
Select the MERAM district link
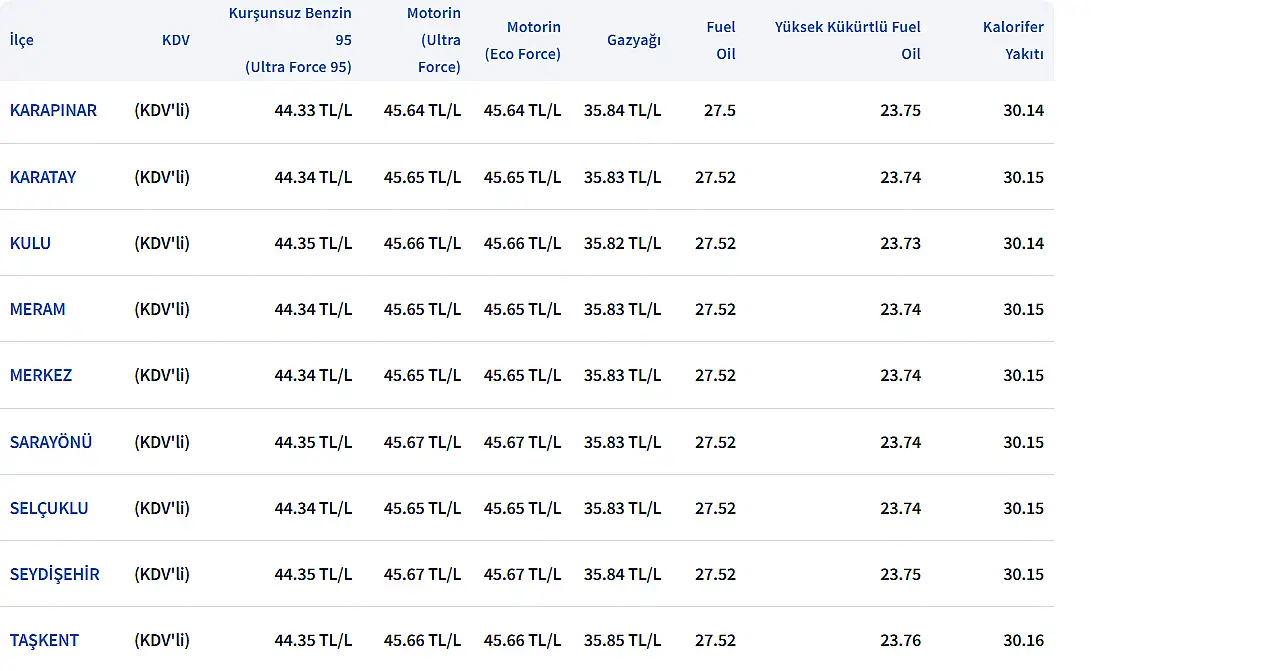[x=37, y=309]
